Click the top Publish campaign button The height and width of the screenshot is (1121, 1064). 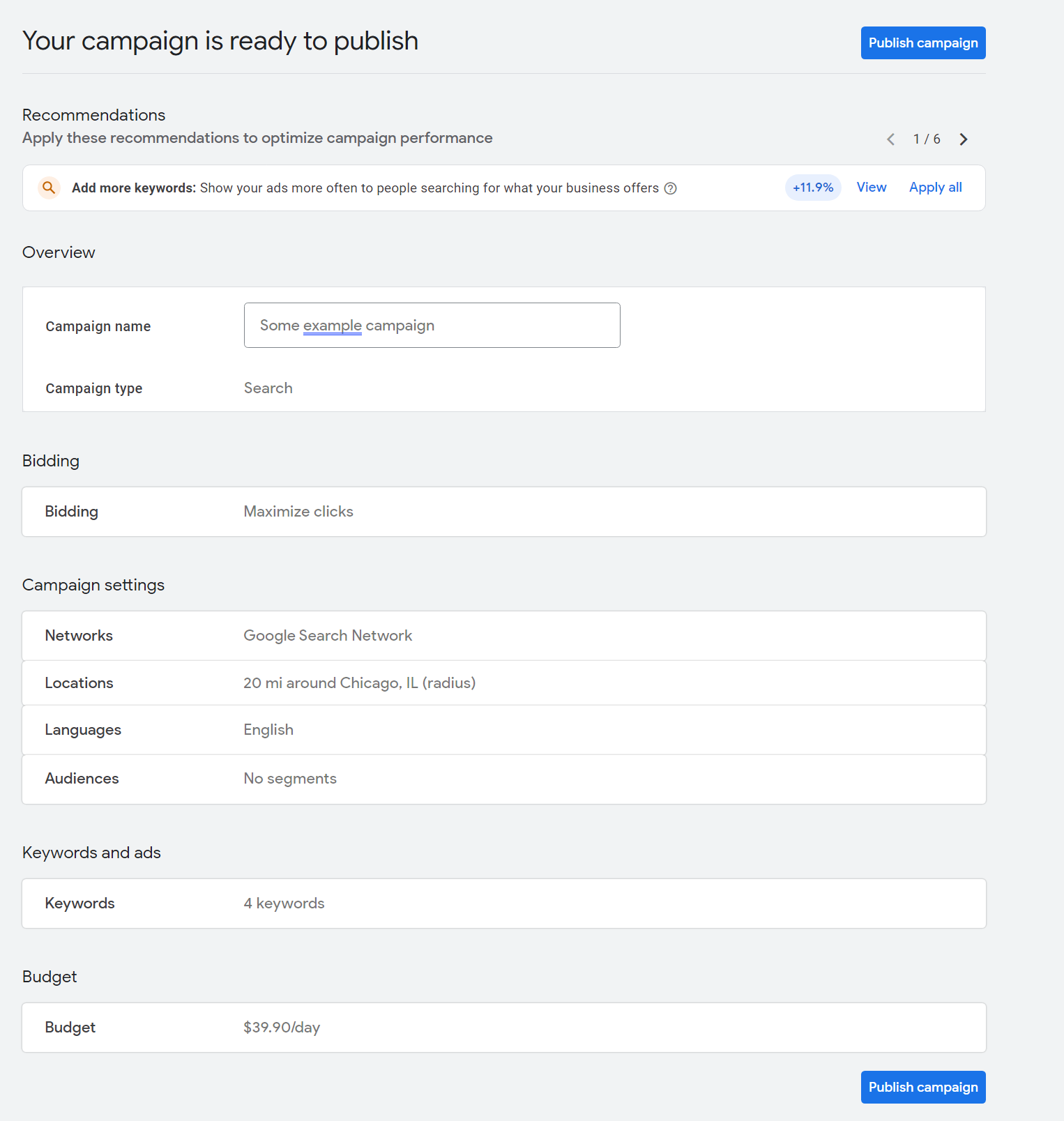(922, 43)
